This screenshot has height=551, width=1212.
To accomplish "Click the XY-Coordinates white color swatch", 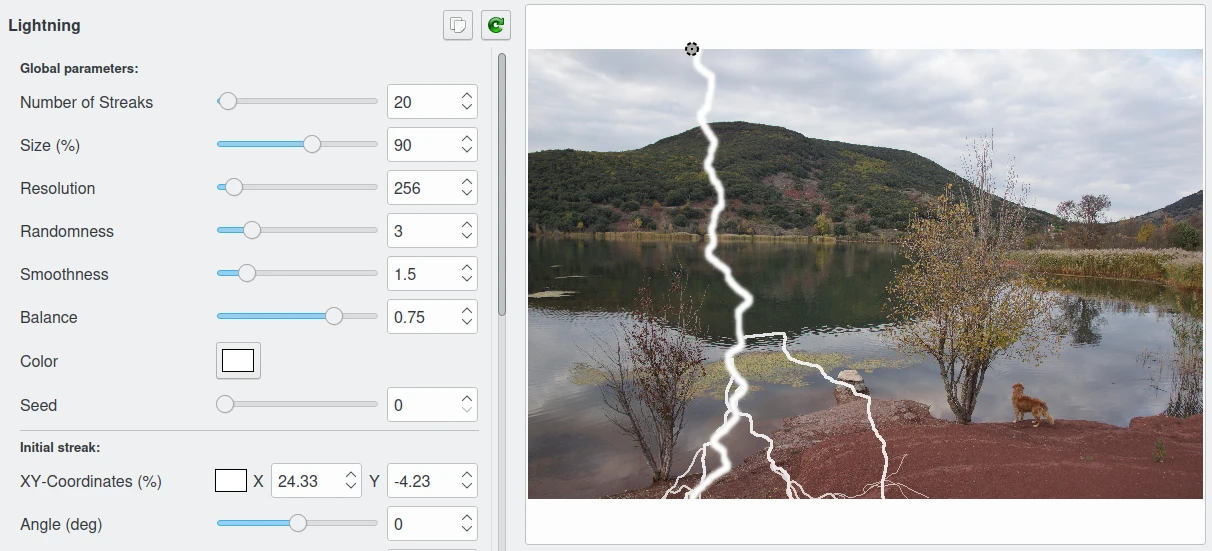I will tap(231, 481).
